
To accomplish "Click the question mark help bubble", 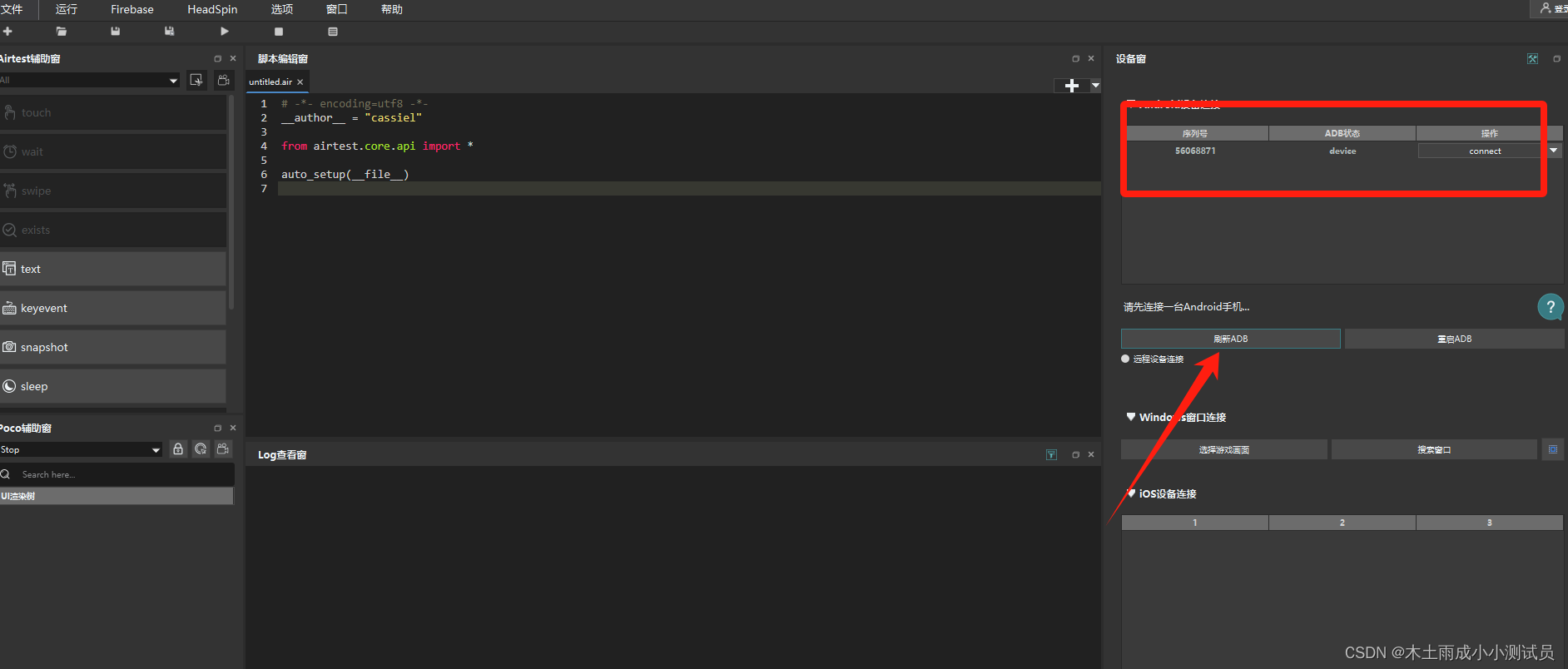I will (x=1551, y=307).
